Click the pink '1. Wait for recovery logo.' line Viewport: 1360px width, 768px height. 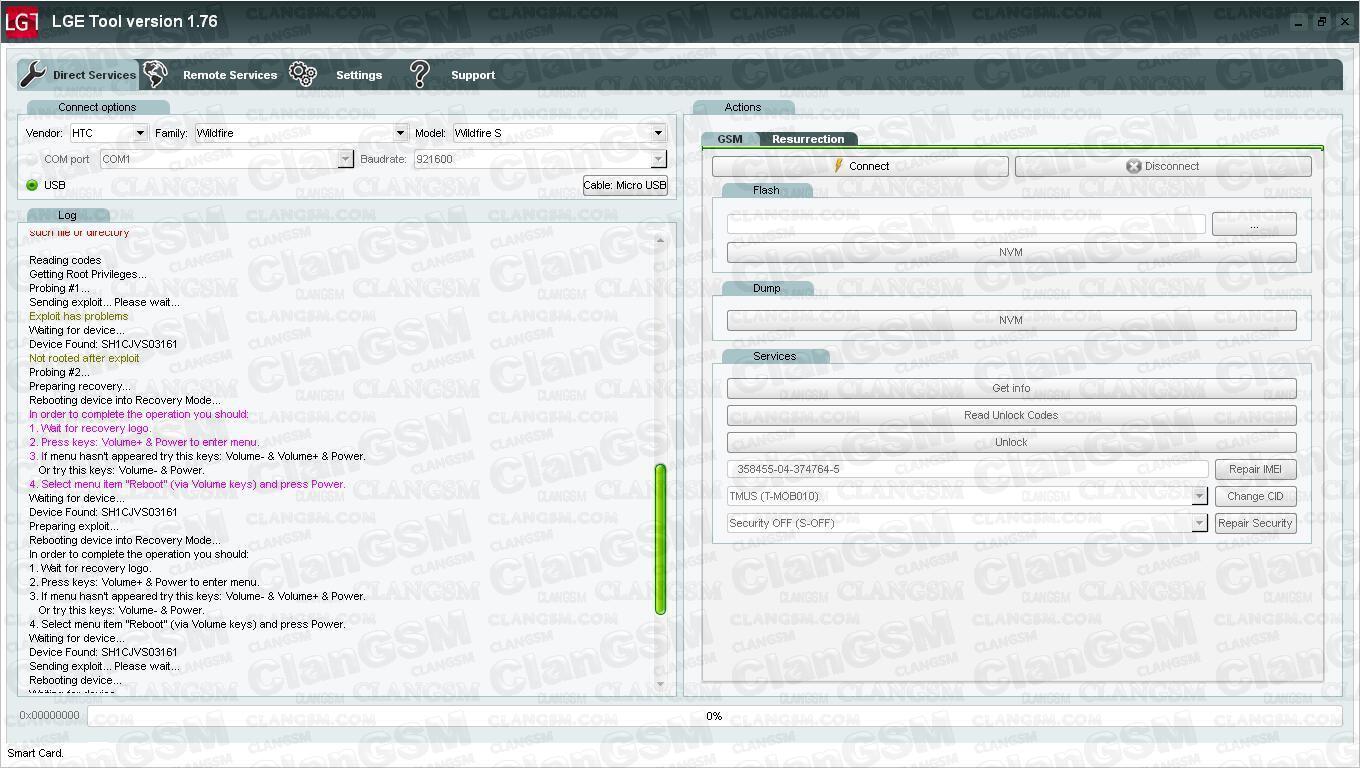tap(90, 428)
